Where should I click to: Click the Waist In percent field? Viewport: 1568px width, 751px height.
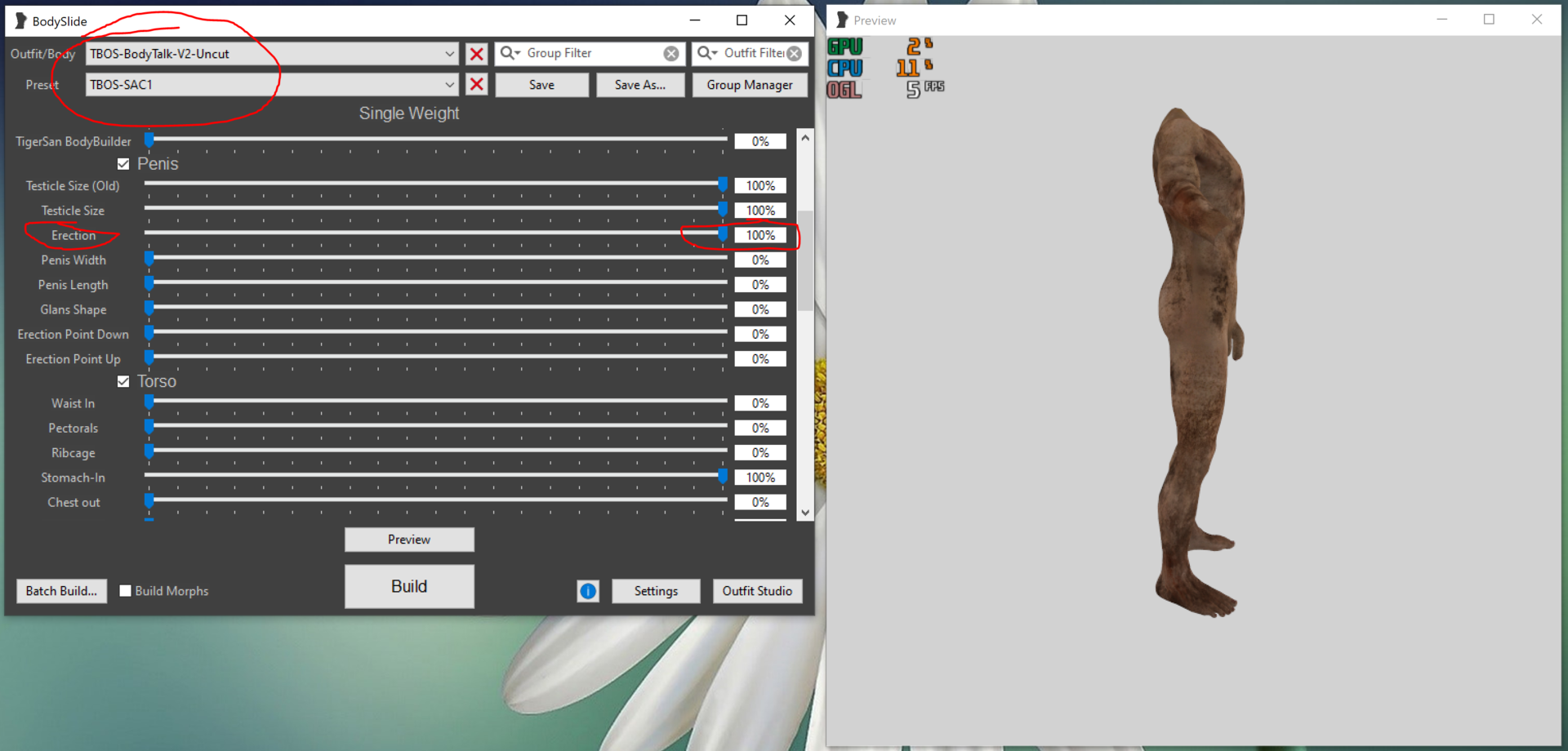click(760, 403)
